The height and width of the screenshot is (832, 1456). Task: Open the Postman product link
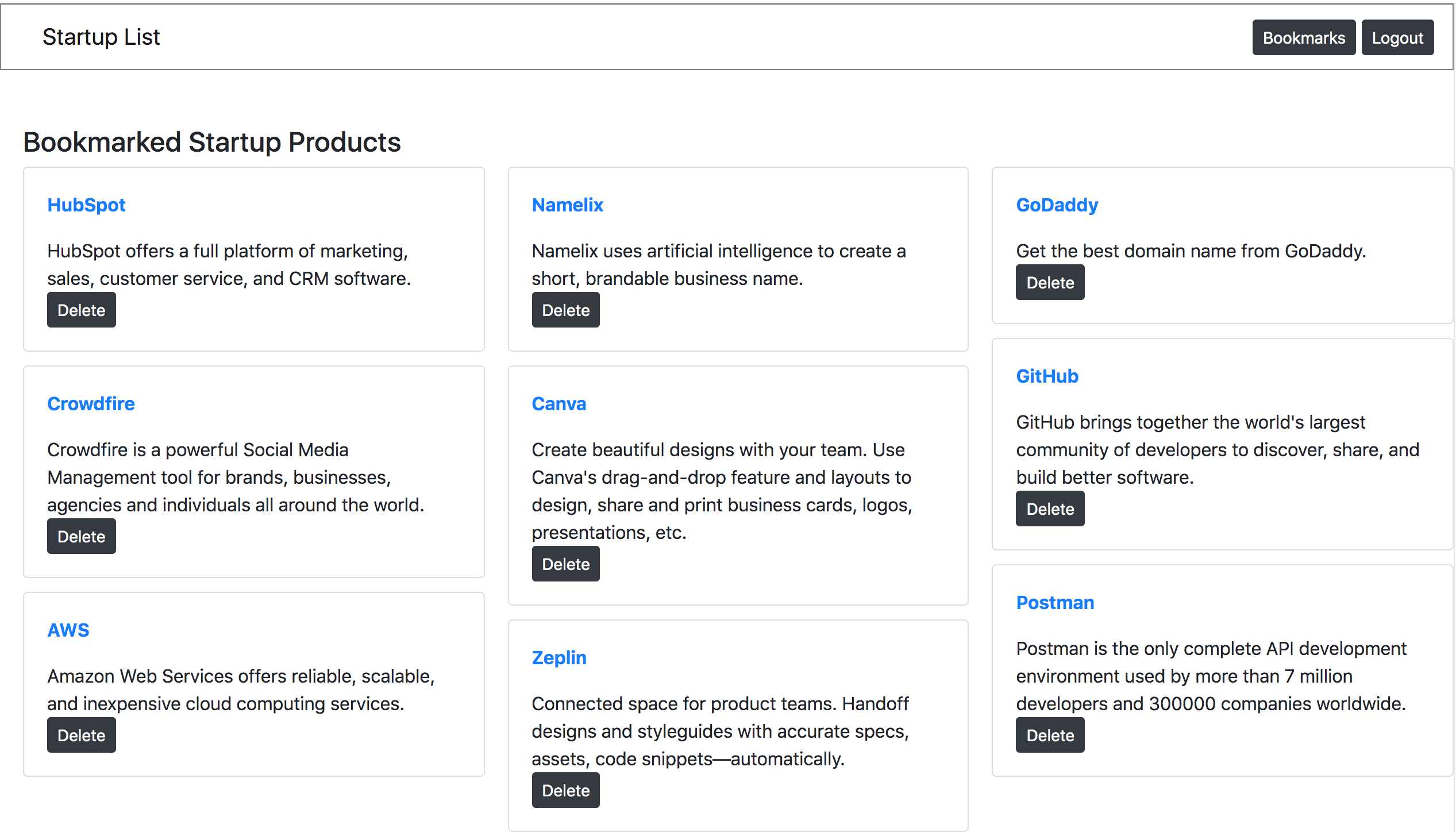coord(1055,602)
